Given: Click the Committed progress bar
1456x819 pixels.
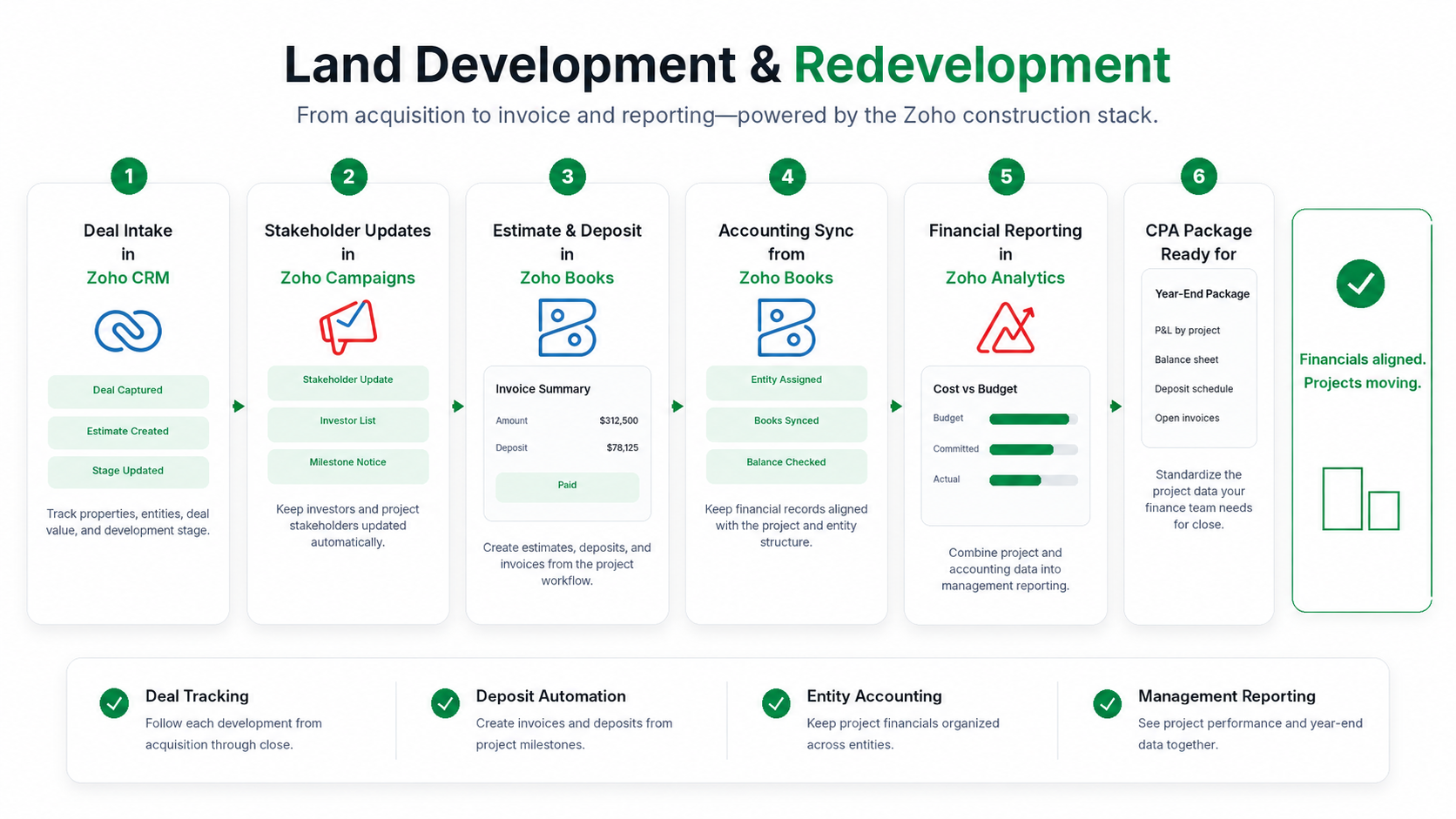Looking at the screenshot, I should tap(1034, 450).
